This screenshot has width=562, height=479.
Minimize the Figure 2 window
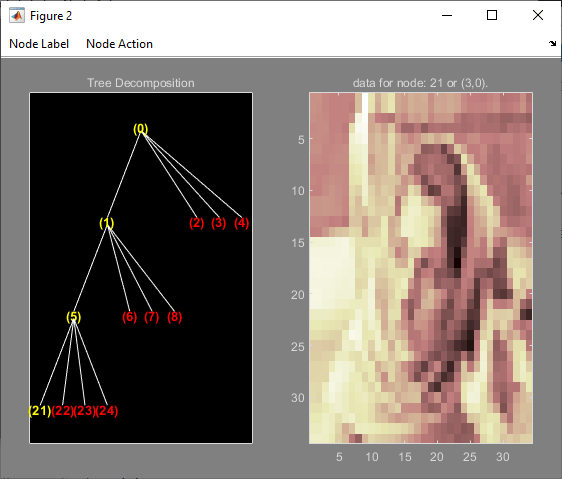pyautogui.click(x=447, y=15)
